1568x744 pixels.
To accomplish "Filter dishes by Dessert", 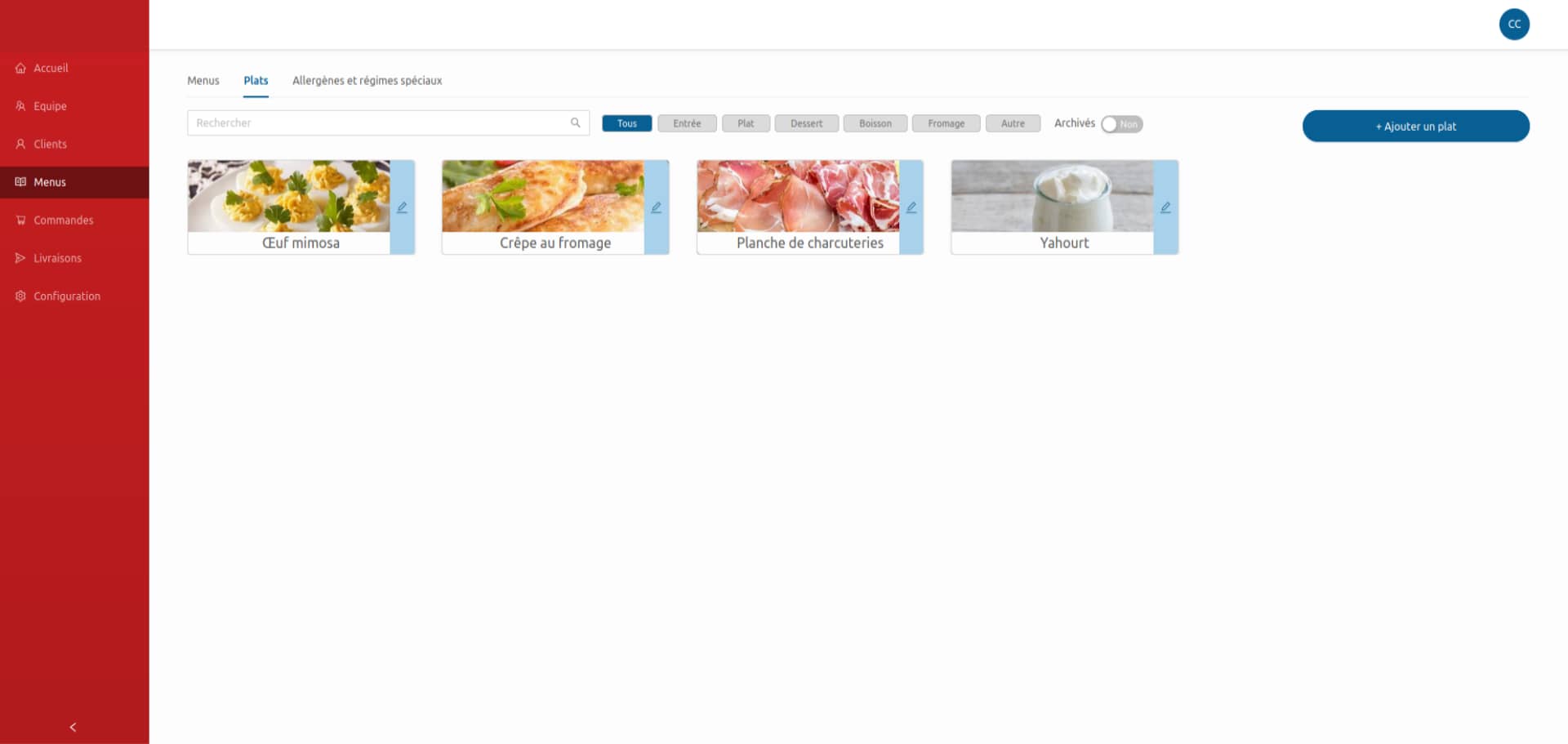I will [807, 123].
